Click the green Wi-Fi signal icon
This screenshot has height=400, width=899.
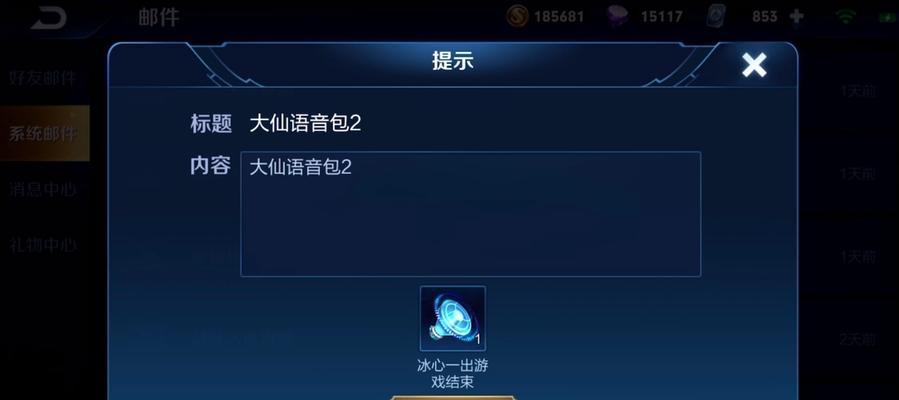pyautogui.click(x=846, y=16)
